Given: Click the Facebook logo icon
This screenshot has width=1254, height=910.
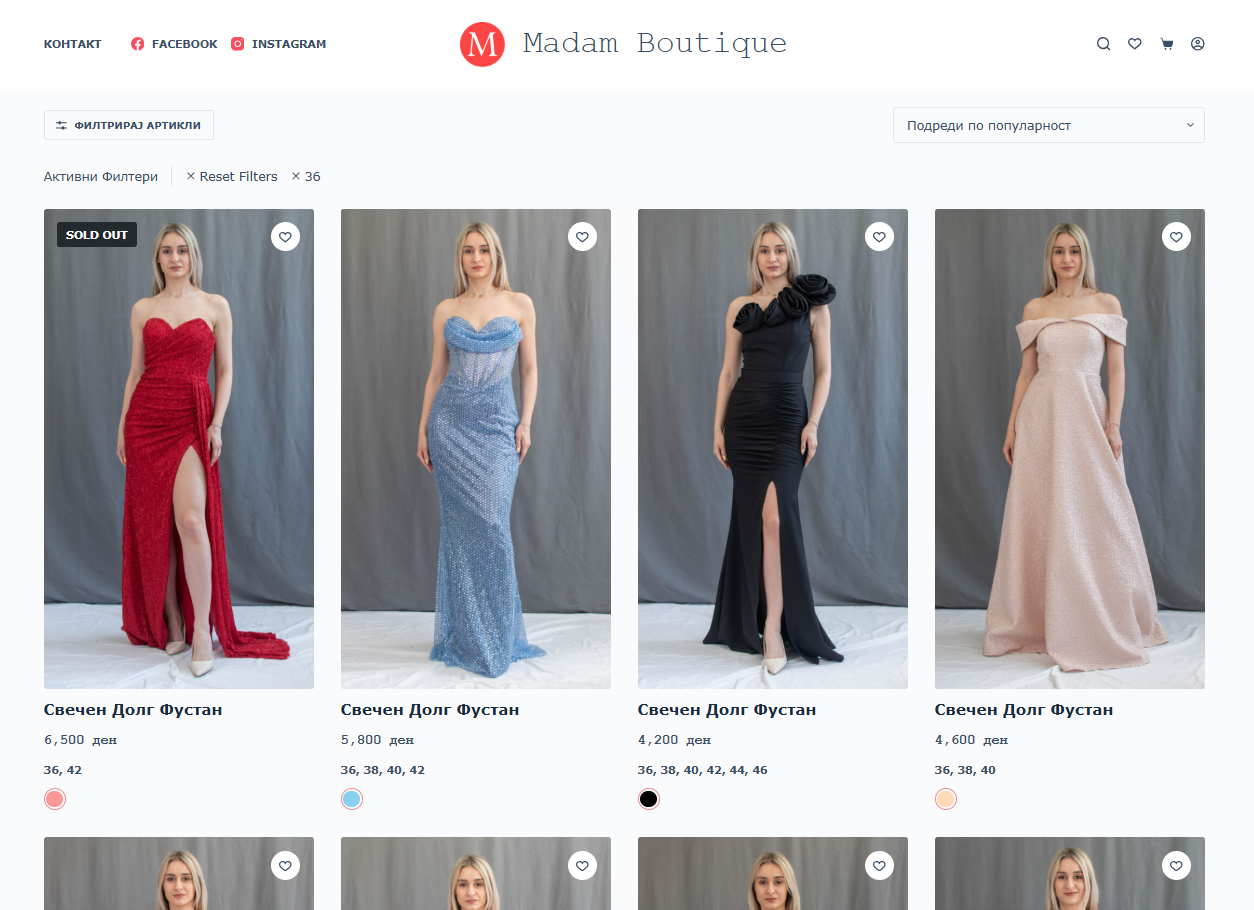Looking at the screenshot, I should pyautogui.click(x=138, y=44).
